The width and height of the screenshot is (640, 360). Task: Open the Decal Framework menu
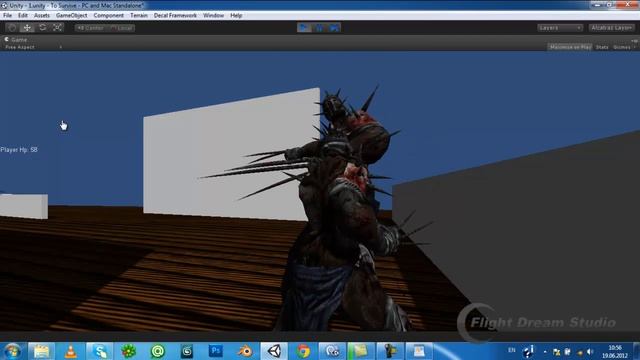click(x=175, y=16)
